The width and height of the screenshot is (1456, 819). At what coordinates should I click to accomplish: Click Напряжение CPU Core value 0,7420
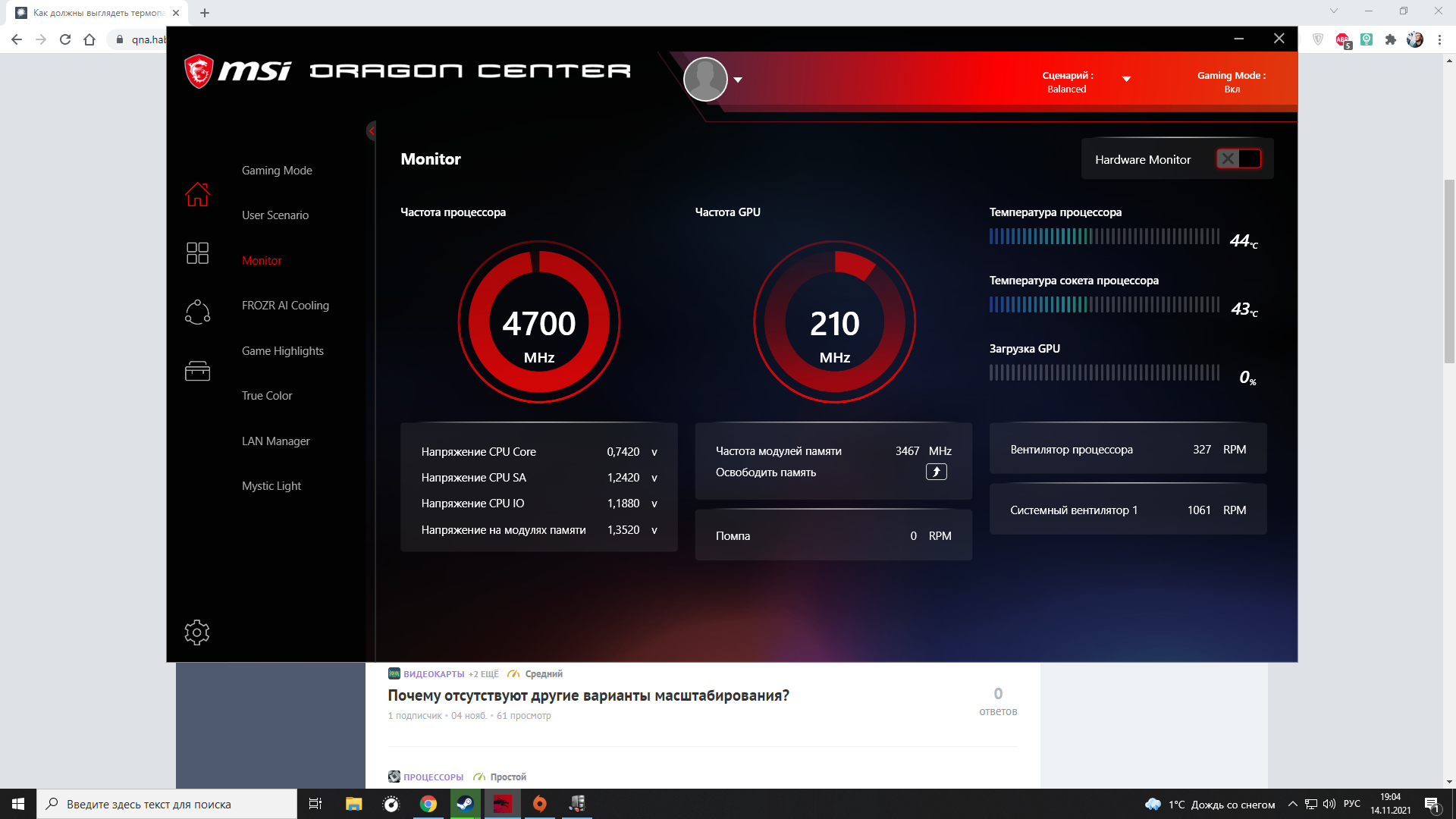623,452
